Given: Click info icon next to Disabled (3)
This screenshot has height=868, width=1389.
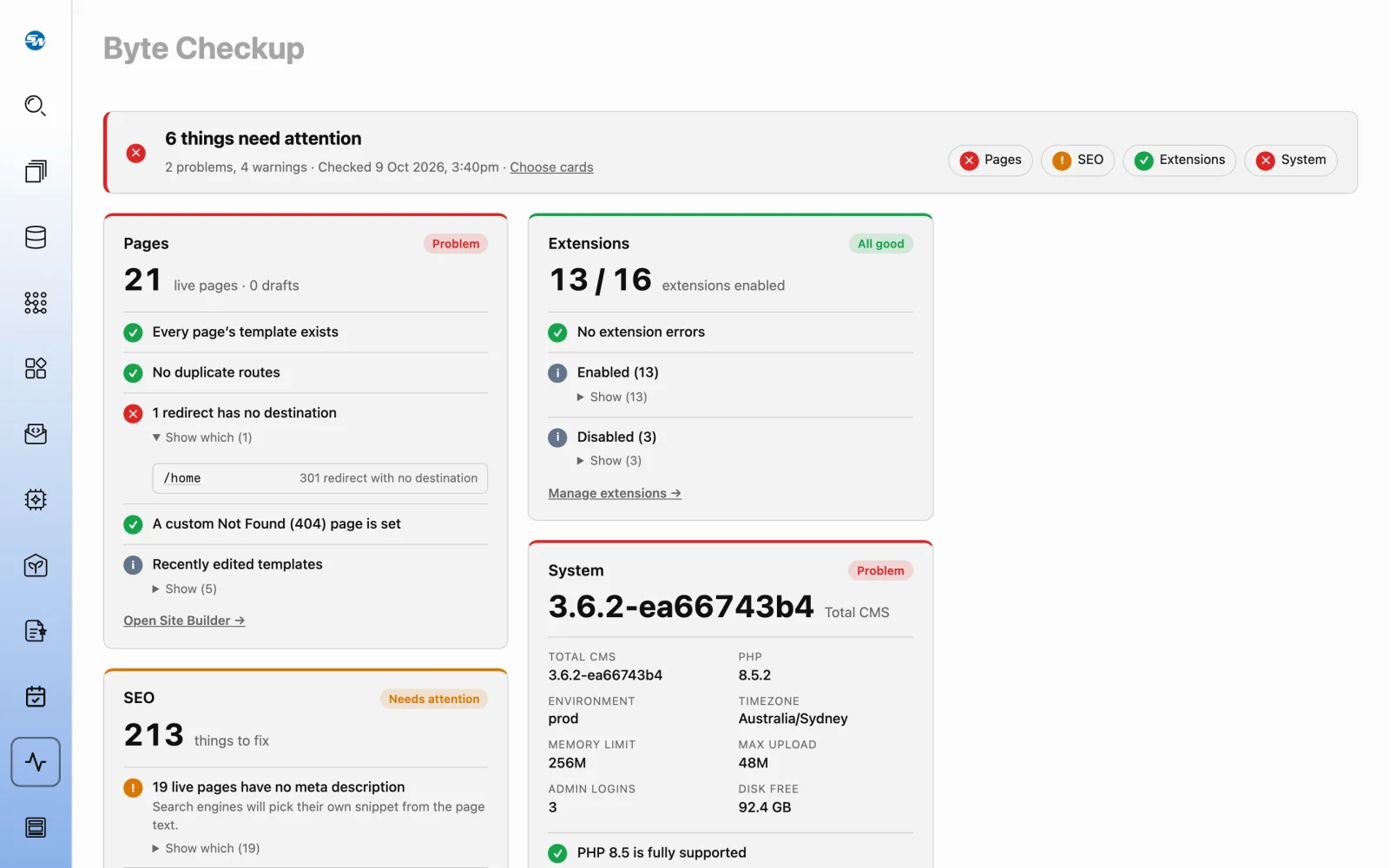Looking at the screenshot, I should [557, 437].
